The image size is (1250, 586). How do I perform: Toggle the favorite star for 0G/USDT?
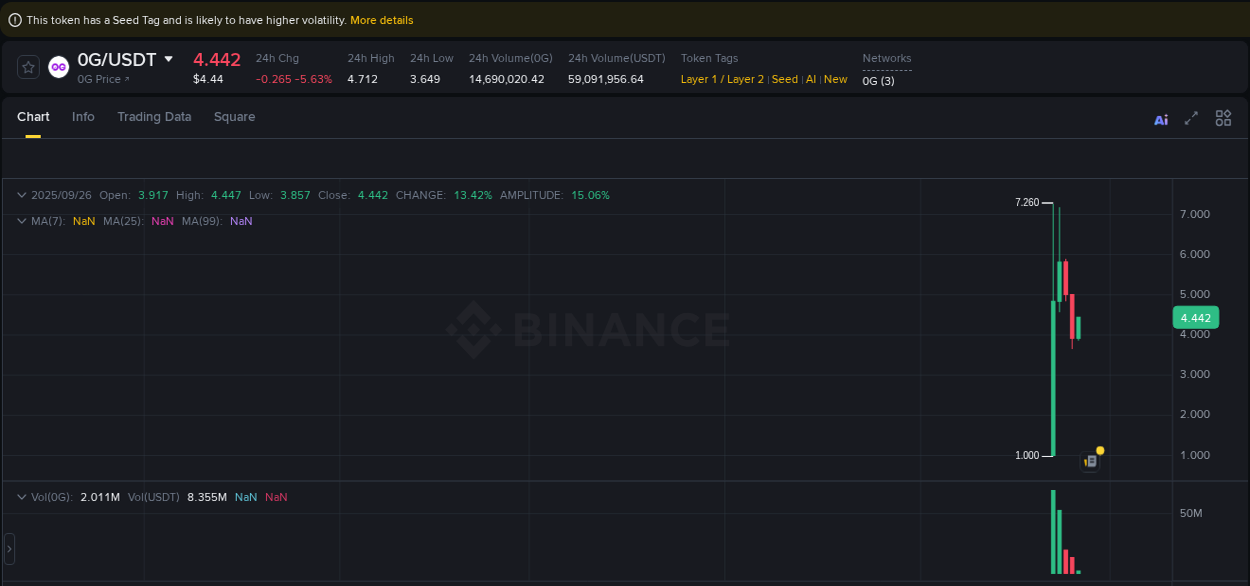(x=27, y=67)
